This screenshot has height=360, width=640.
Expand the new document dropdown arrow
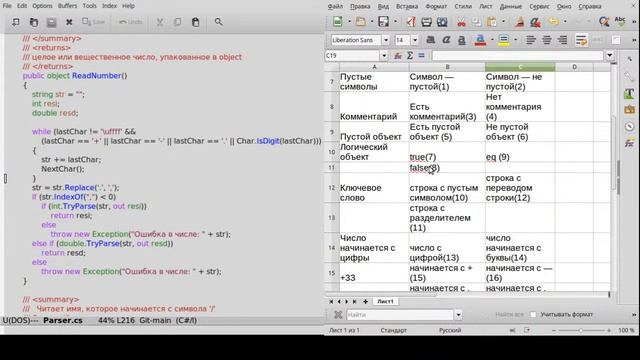tap(349, 22)
